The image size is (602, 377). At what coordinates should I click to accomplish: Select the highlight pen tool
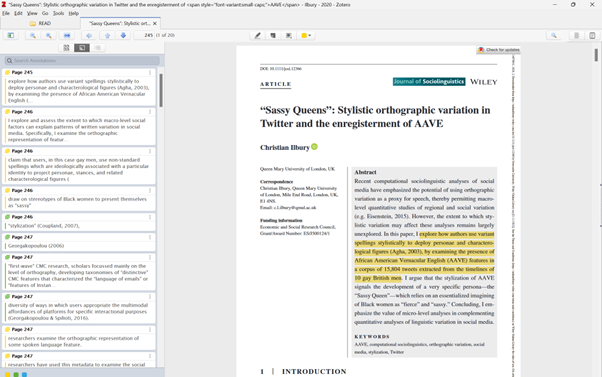[x=258, y=35]
